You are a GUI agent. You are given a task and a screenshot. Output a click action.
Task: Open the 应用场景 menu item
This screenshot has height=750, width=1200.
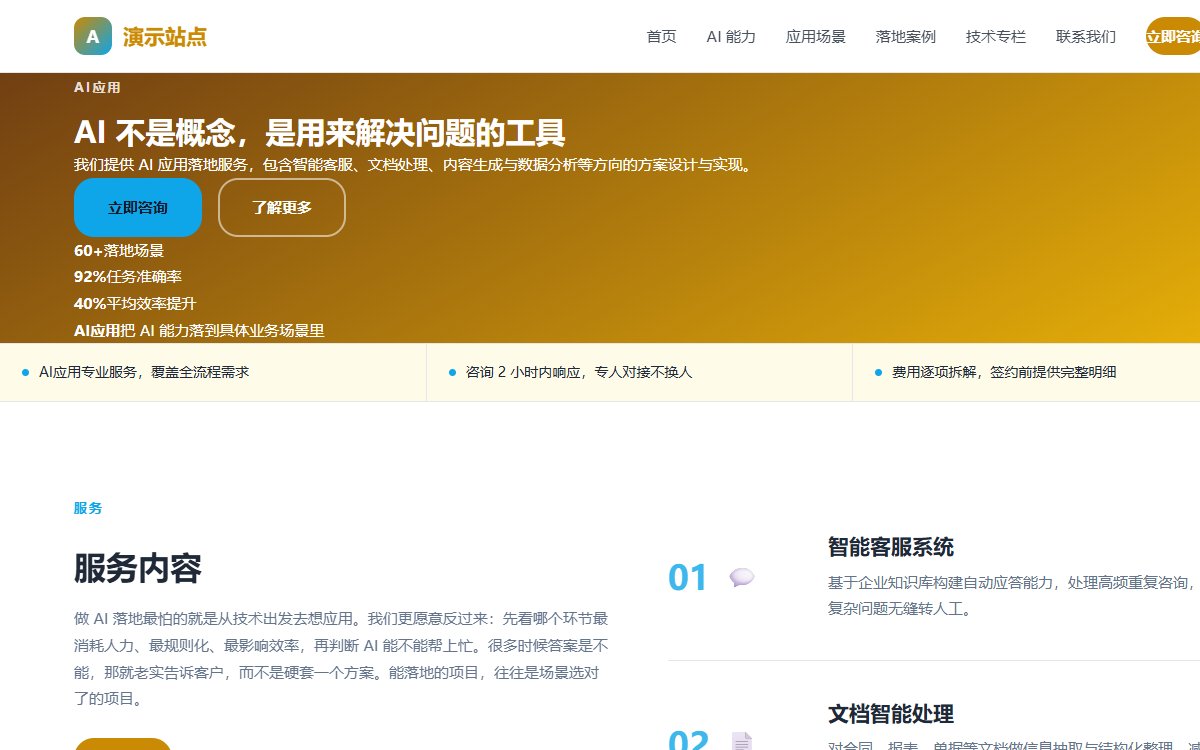[815, 36]
